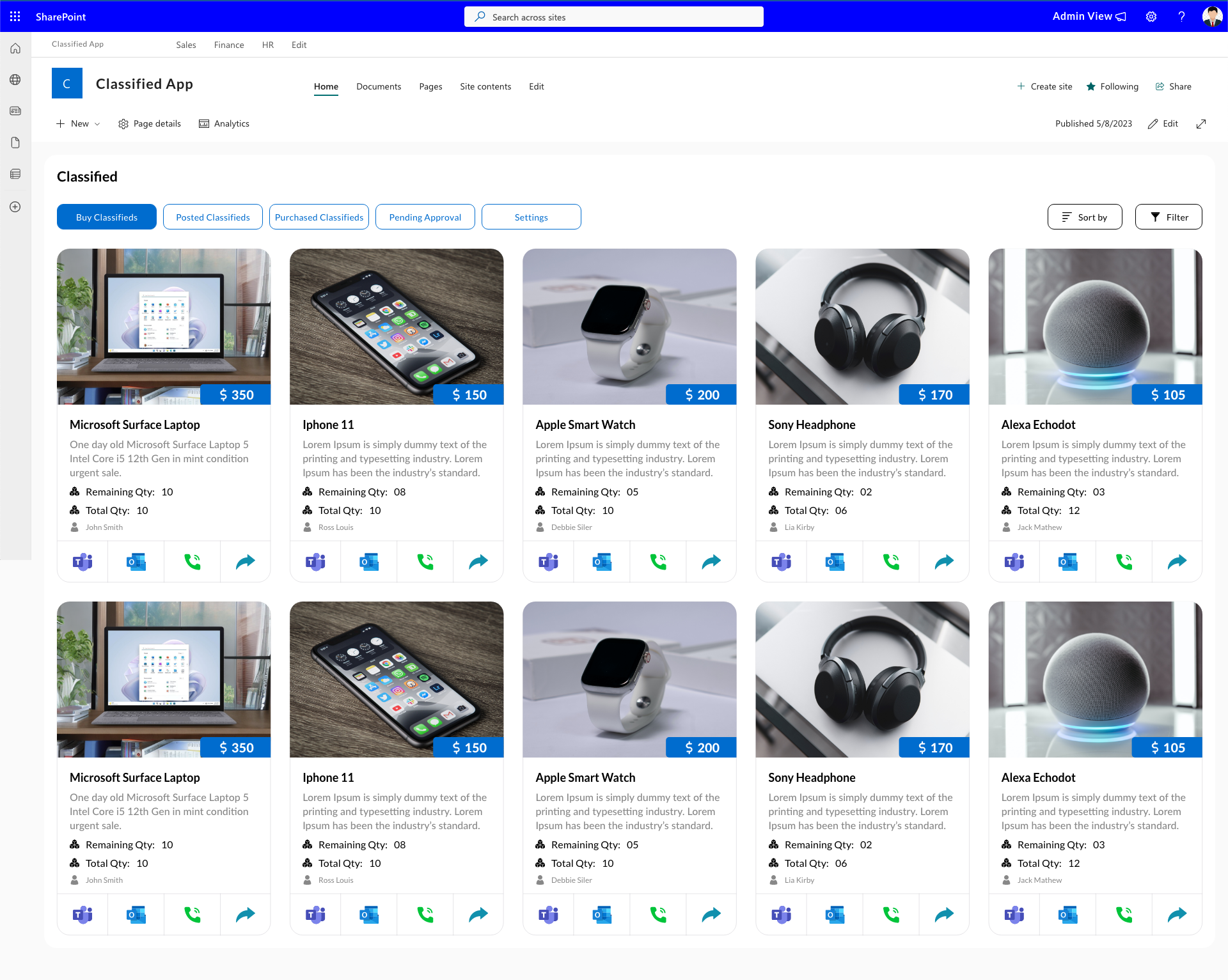Open Teams icon on second-row Microsoft Surface Laptop card
The height and width of the screenshot is (980, 1228).
[x=83, y=915]
